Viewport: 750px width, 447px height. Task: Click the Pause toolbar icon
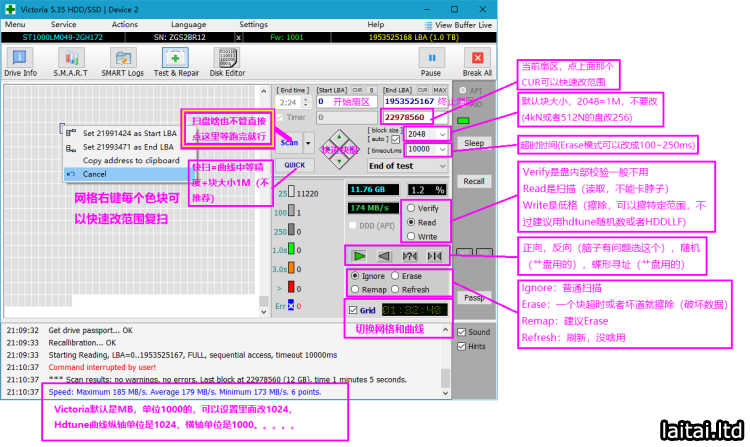coord(430,60)
